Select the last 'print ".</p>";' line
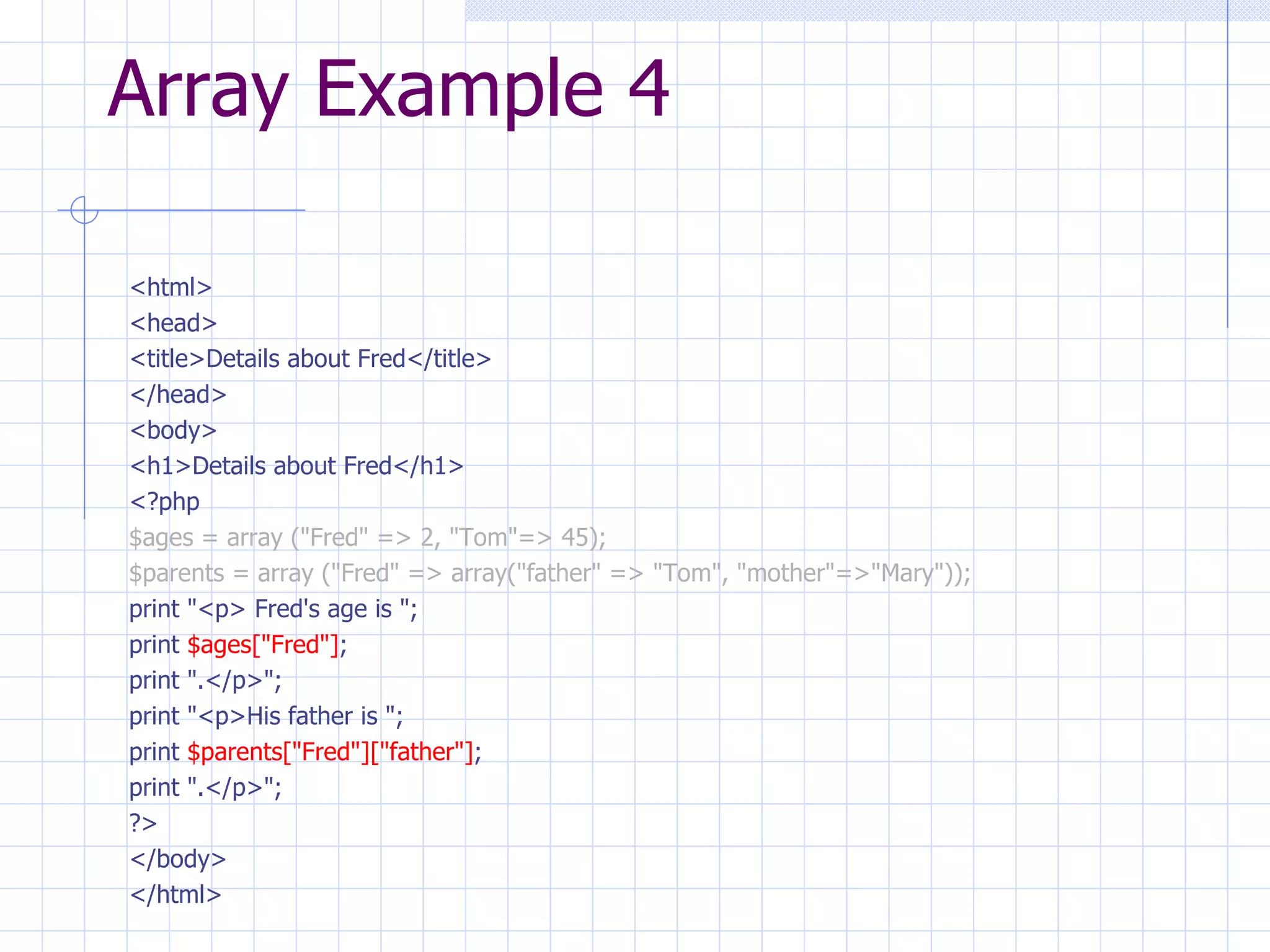The image size is (1270, 952). click(205, 788)
